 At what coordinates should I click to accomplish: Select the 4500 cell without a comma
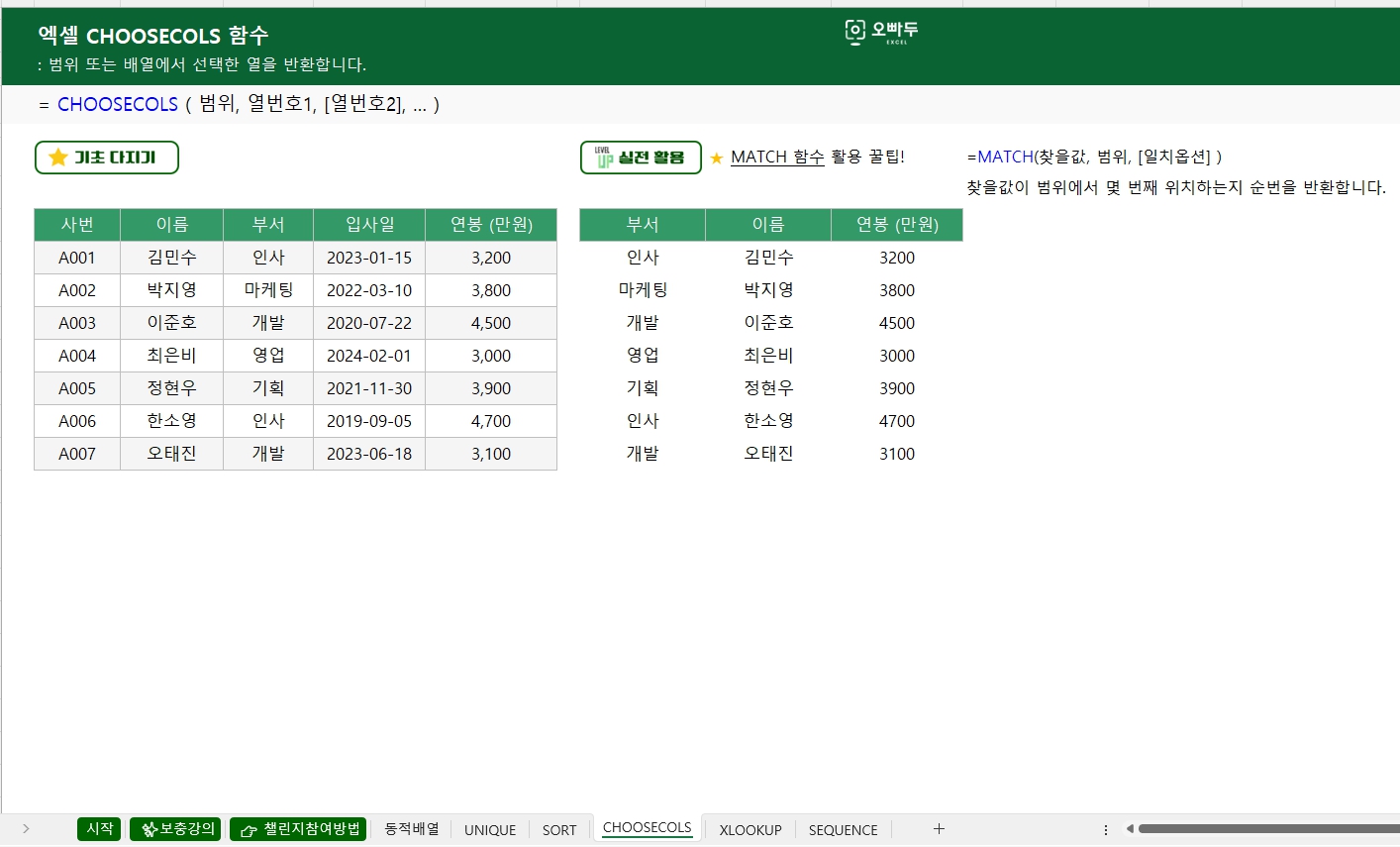[897, 323]
